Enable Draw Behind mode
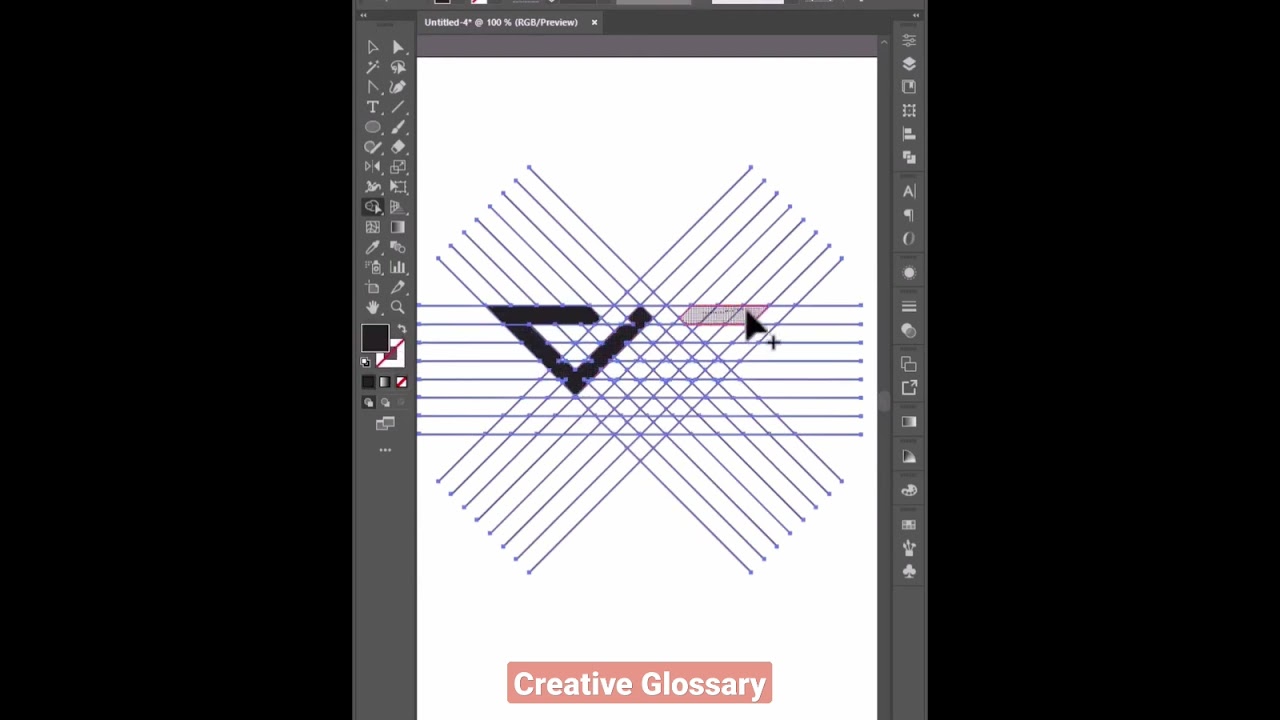This screenshot has height=720, width=1280. tap(385, 402)
